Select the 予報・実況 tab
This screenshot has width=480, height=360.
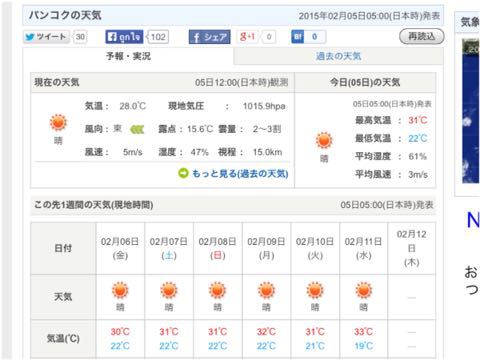pyautogui.click(x=128, y=56)
